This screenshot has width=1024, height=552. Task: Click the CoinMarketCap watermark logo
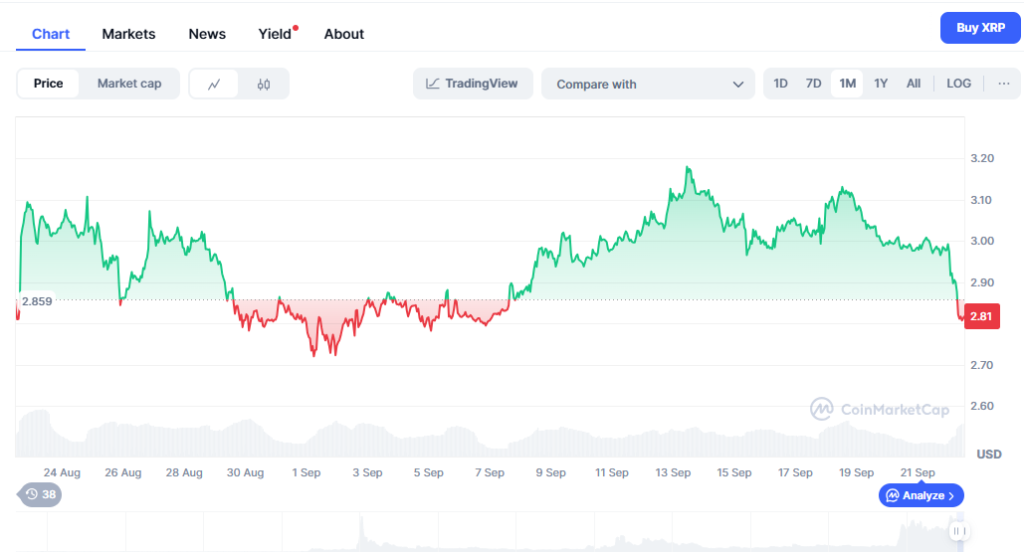pos(881,408)
